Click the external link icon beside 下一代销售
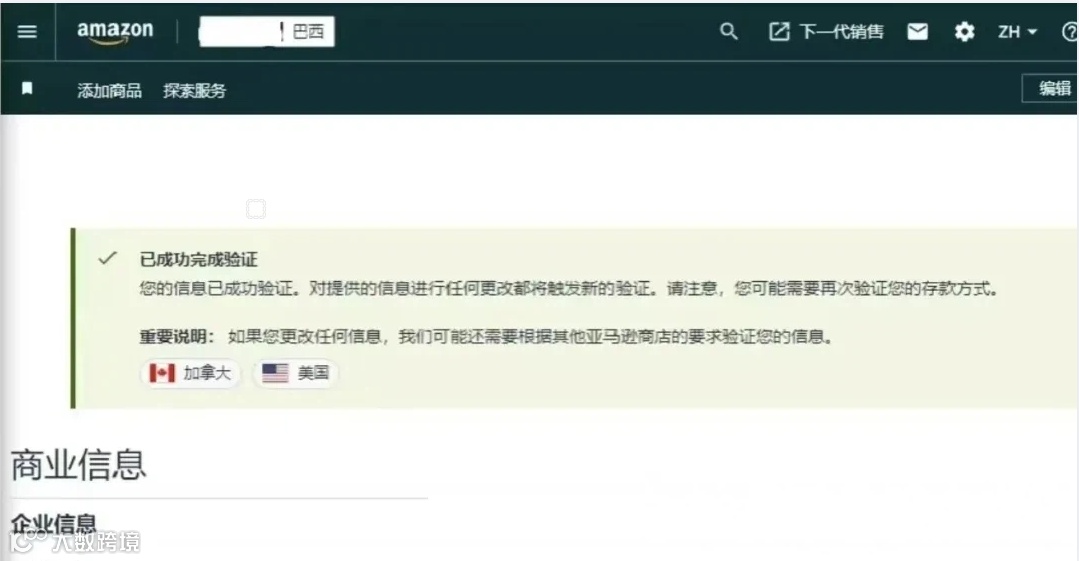This screenshot has width=1079, height=561. (779, 32)
